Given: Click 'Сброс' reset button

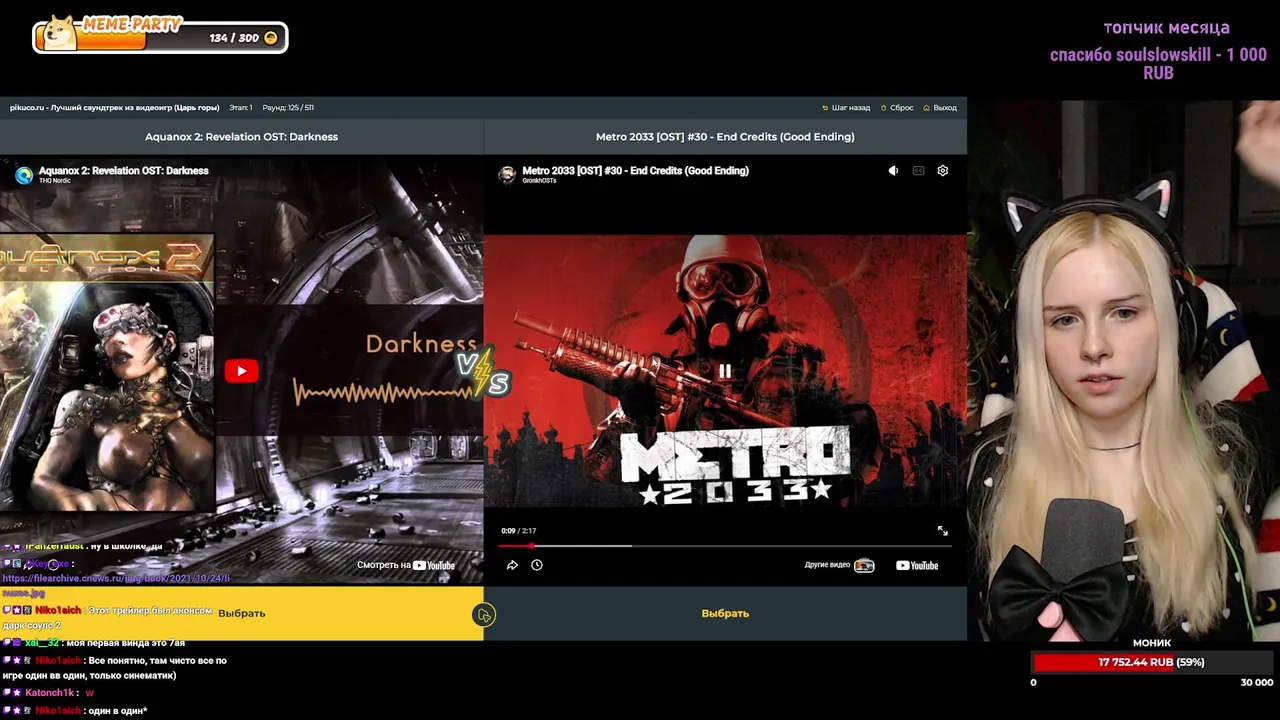Looking at the screenshot, I should 896,108.
